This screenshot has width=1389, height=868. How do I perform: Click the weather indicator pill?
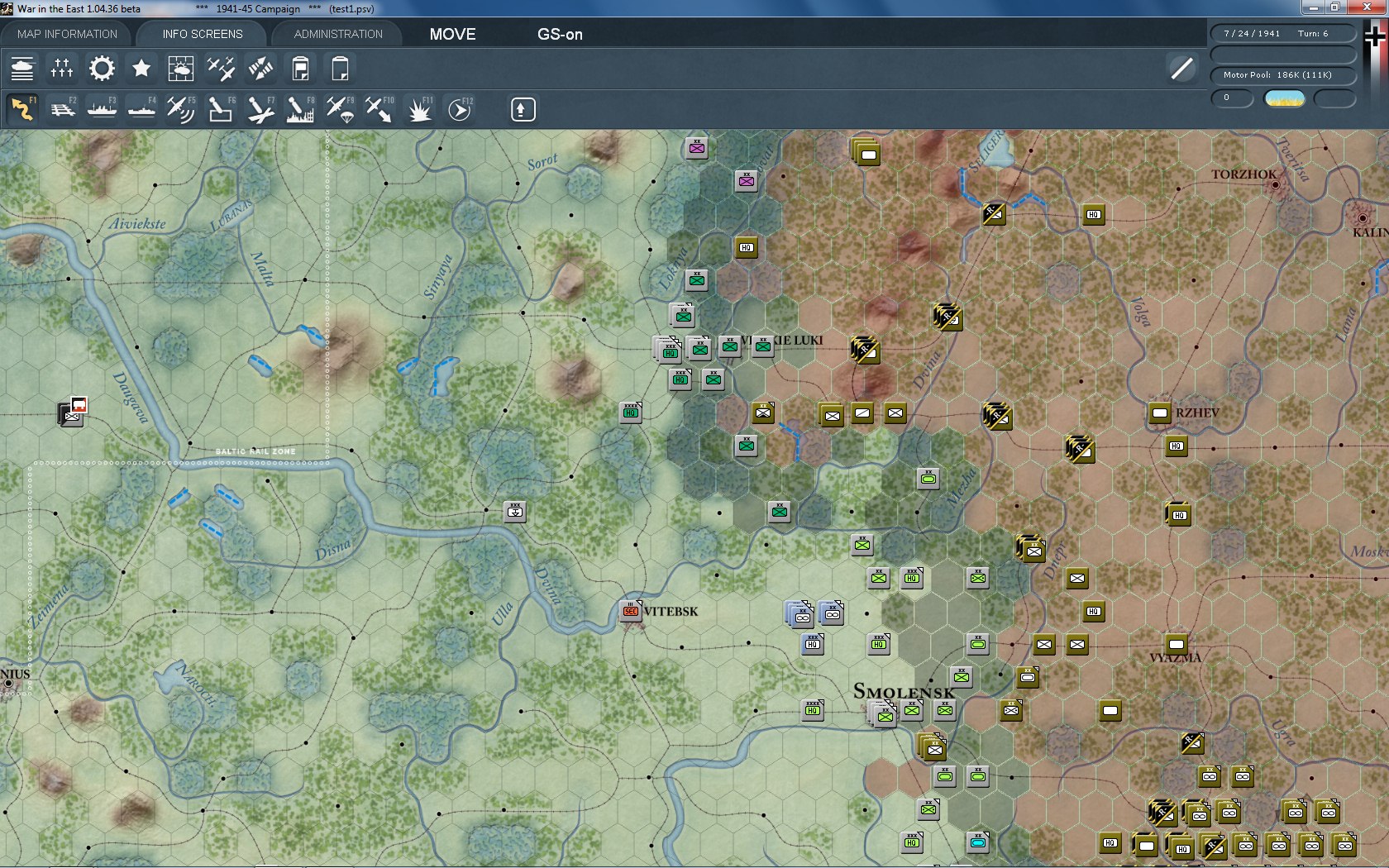pos(1285,99)
